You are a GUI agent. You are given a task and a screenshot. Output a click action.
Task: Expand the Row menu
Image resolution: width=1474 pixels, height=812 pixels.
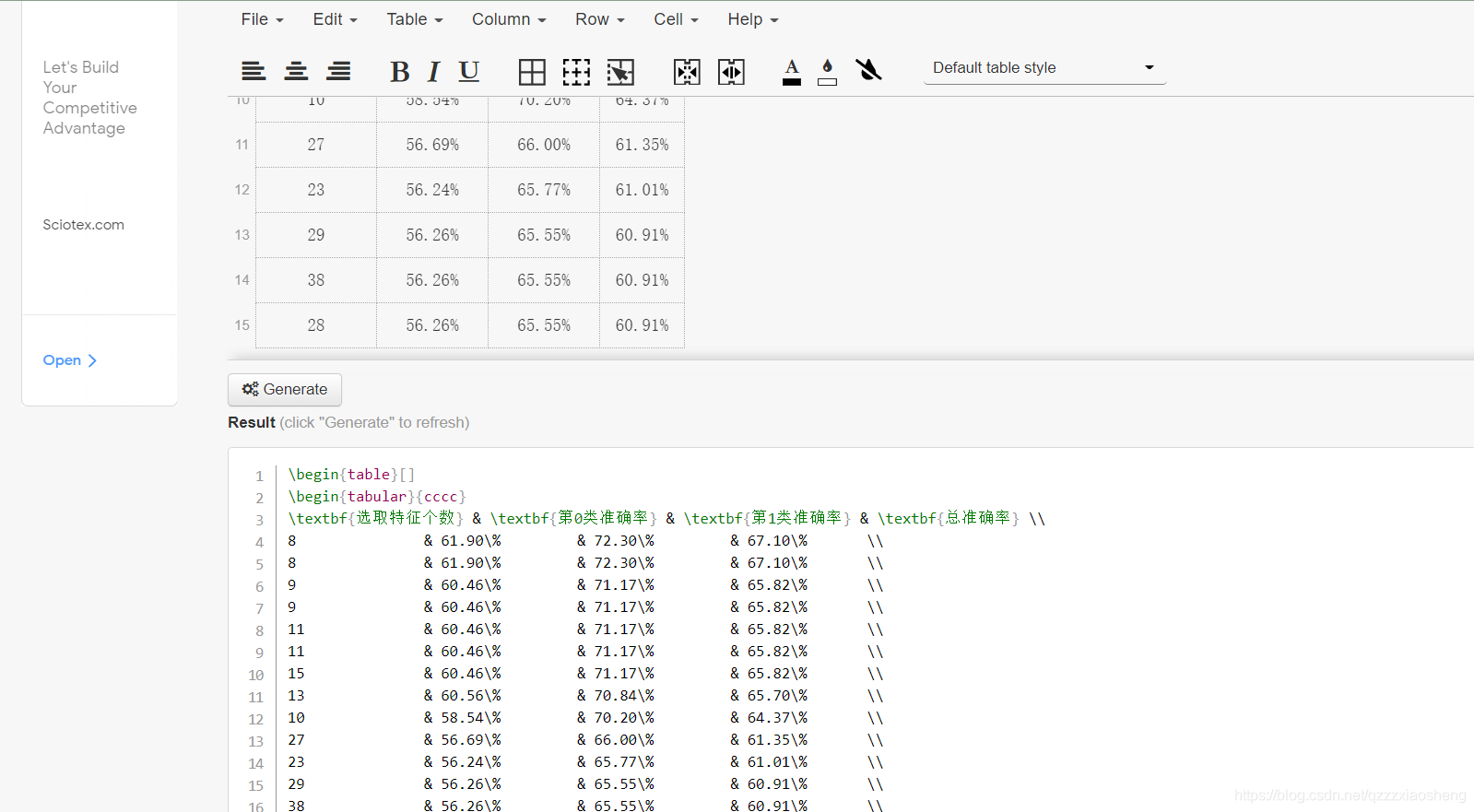[600, 19]
